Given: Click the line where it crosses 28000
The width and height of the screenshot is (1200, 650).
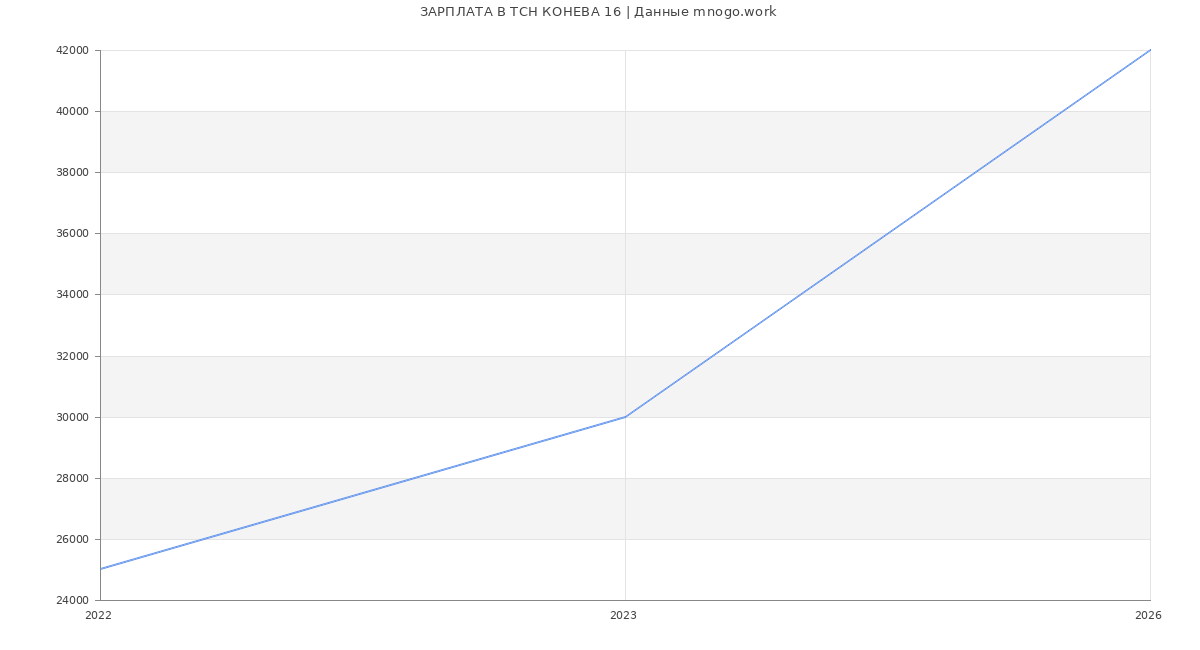Looking at the screenshot, I should click(415, 478).
